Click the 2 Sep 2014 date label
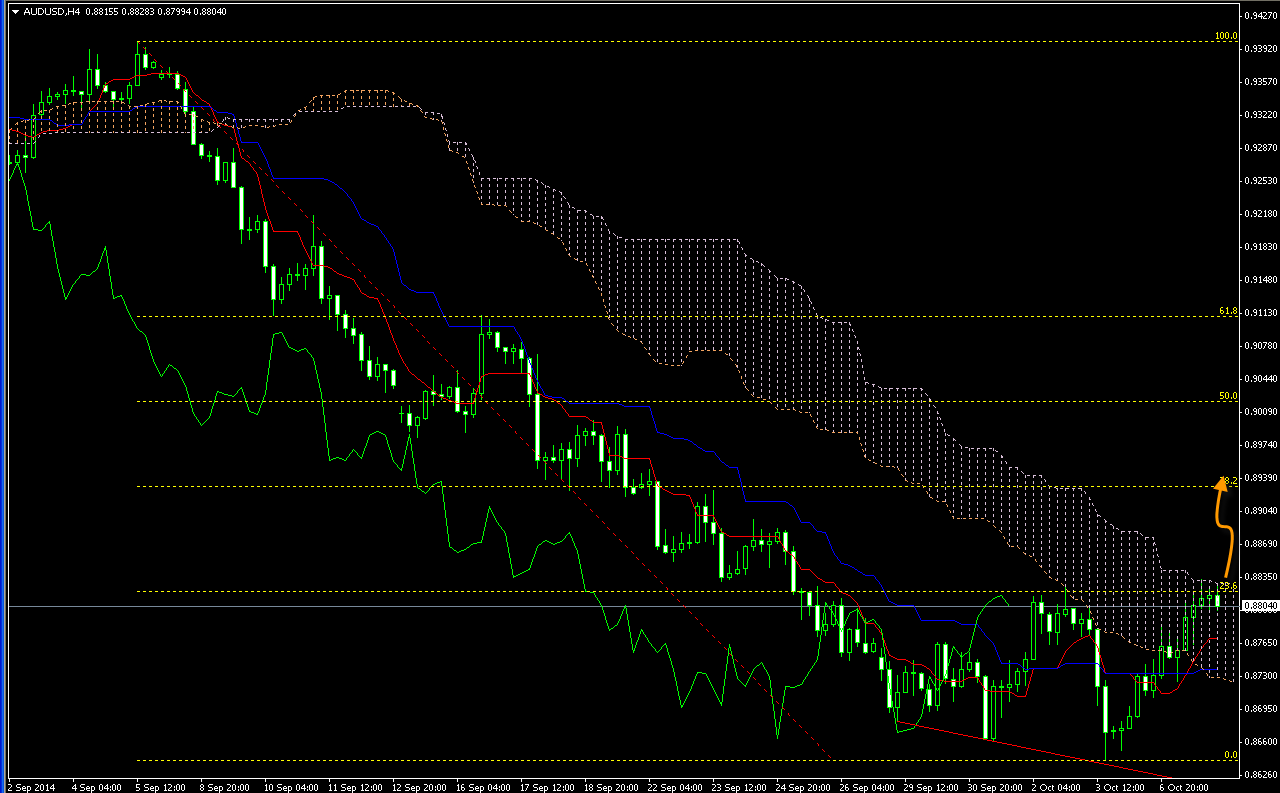This screenshot has height=793, width=1280. [32, 787]
